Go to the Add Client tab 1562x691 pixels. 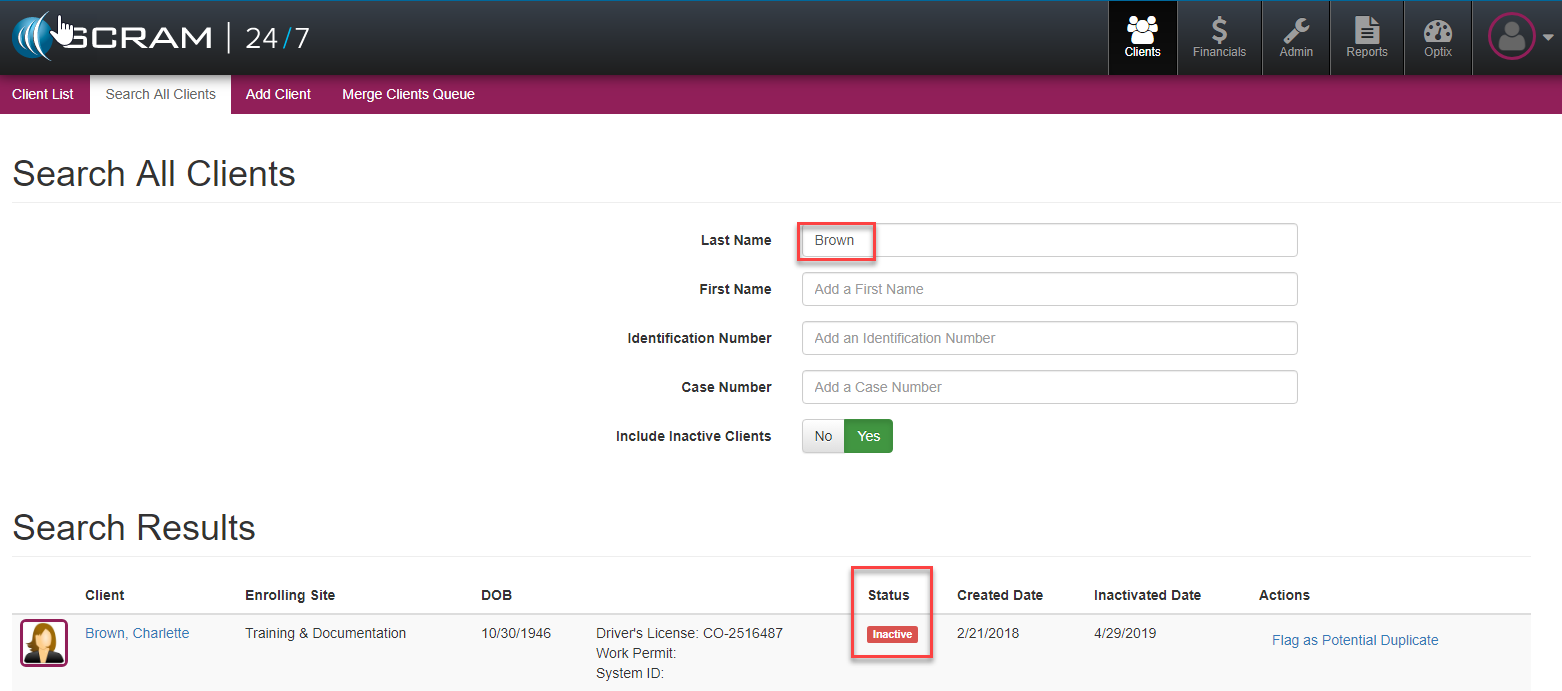(278, 94)
